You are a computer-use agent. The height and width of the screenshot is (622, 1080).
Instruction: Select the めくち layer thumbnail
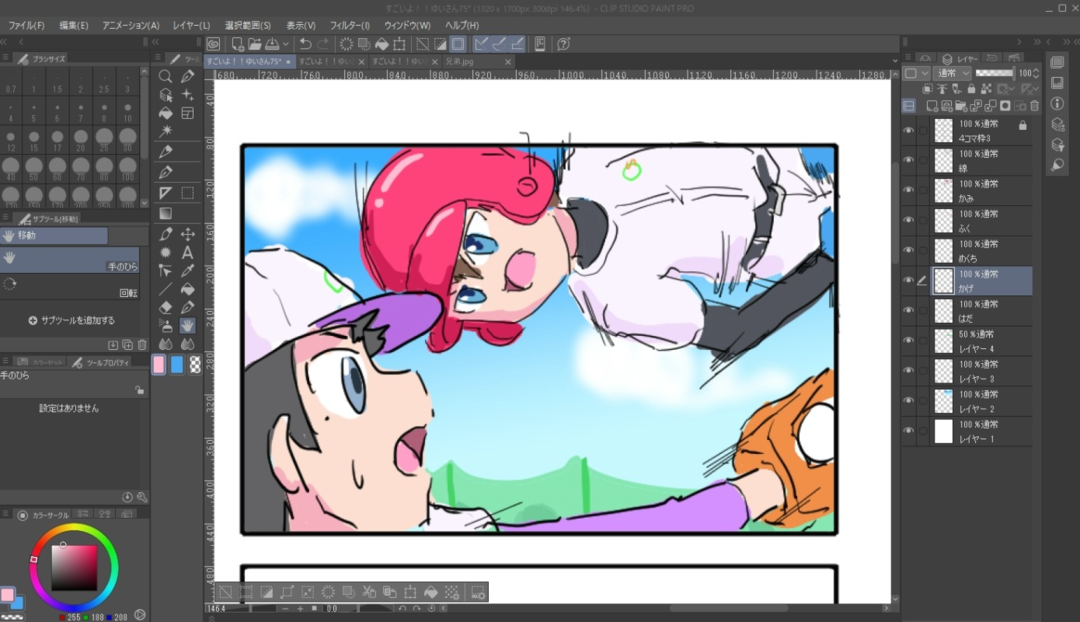[943, 250]
